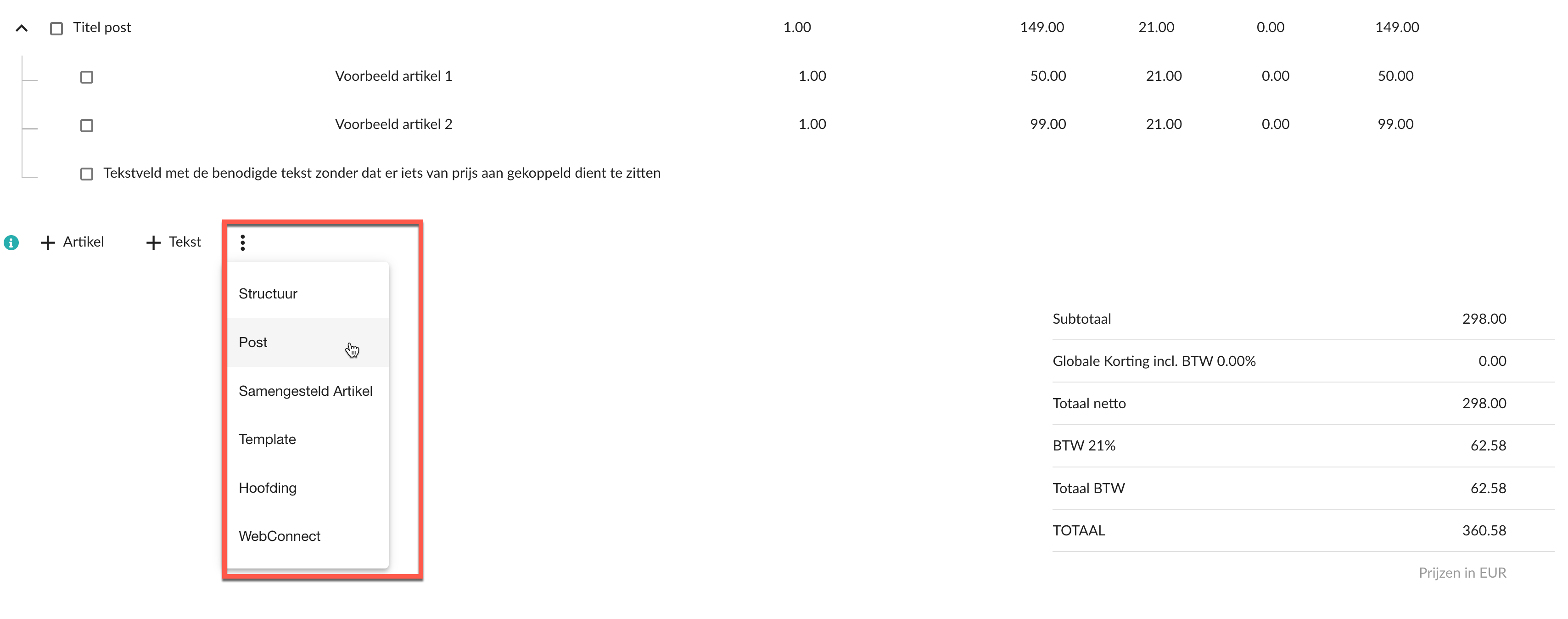Select the Tekstveld text row checkbox

click(86, 174)
